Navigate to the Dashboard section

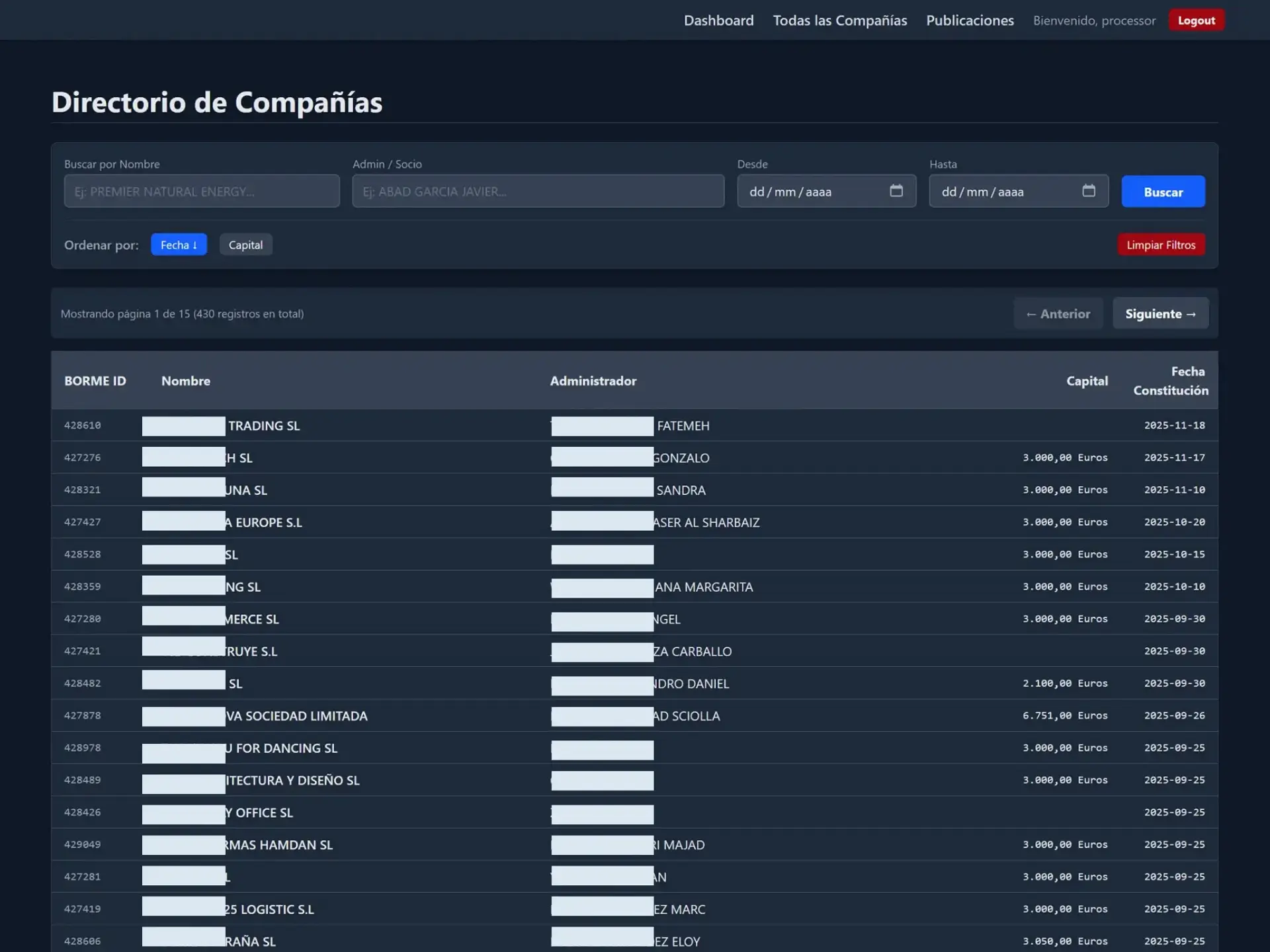tap(718, 20)
